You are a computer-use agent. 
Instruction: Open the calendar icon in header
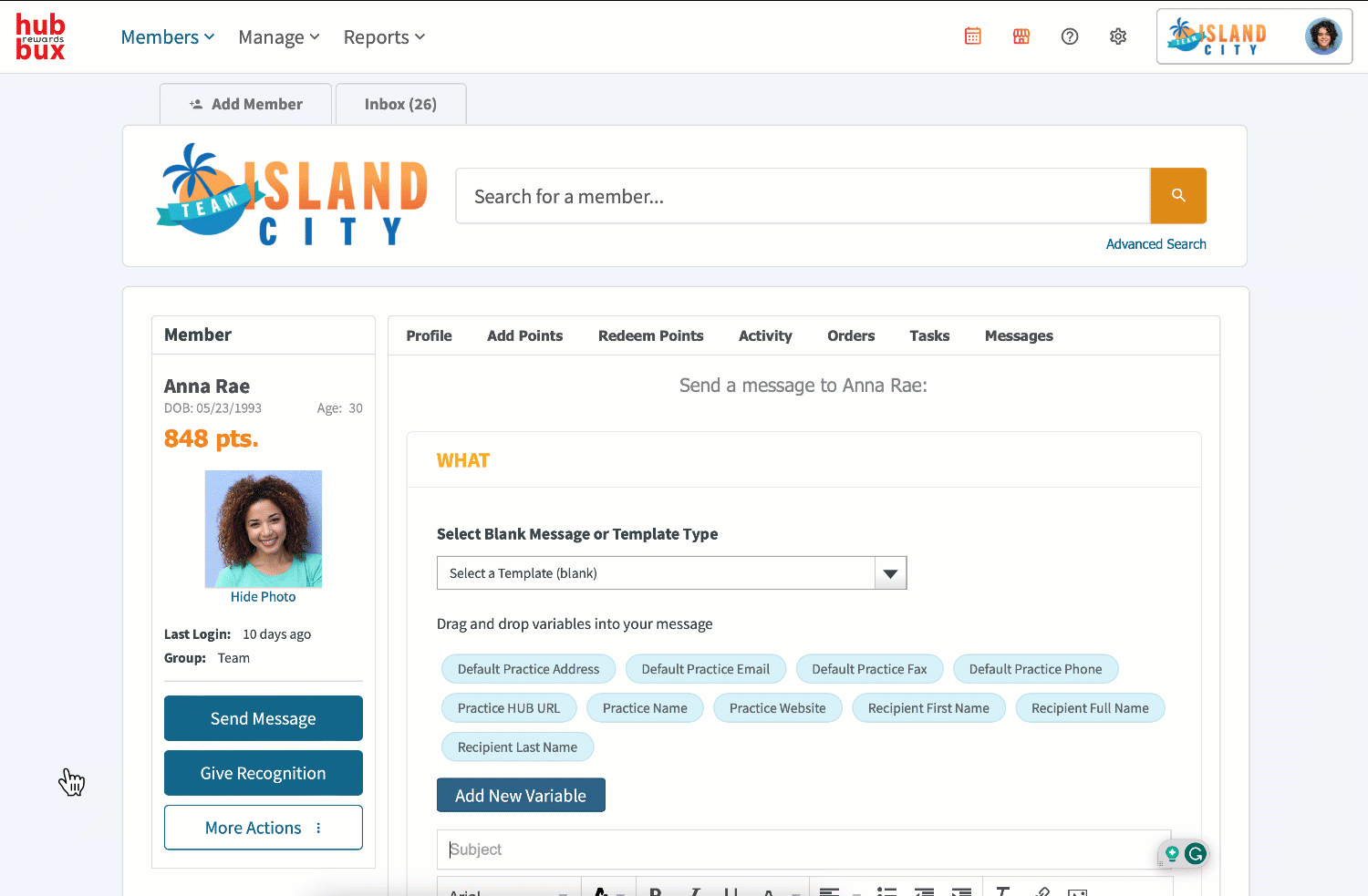tap(973, 36)
